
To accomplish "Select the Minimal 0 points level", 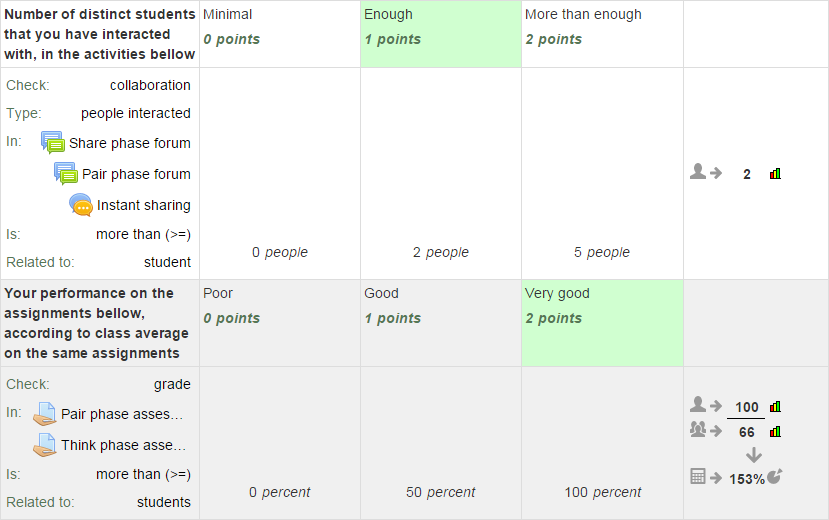I will click(280, 34).
